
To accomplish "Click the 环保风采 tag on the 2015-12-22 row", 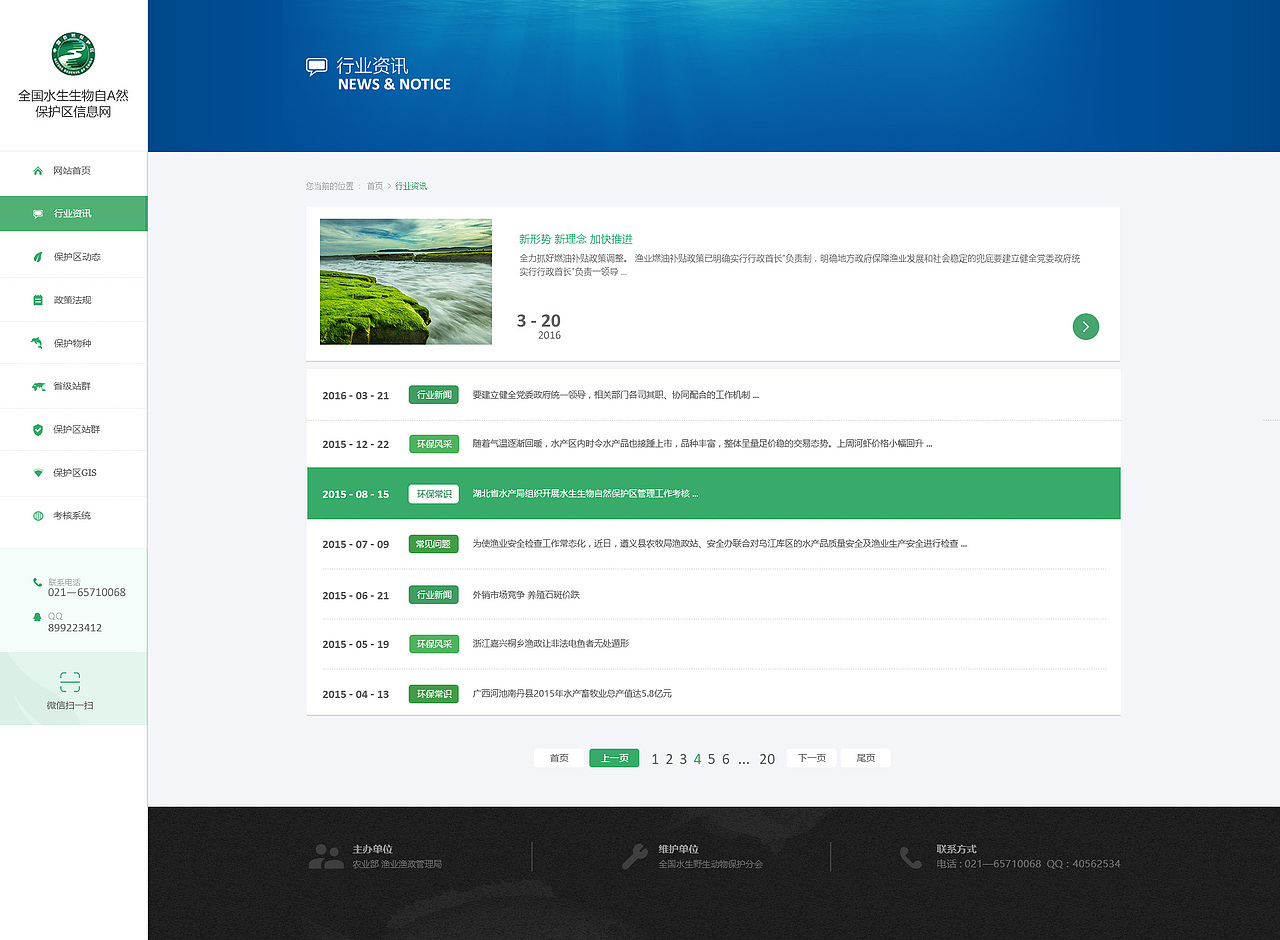I will coord(434,444).
